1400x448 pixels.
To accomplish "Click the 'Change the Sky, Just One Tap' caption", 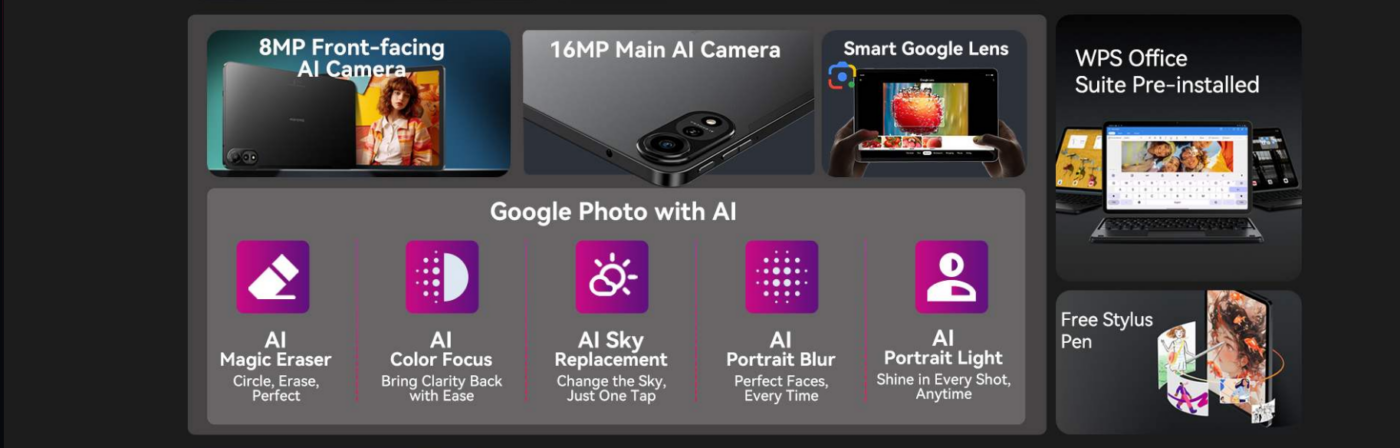I will (x=611, y=389).
